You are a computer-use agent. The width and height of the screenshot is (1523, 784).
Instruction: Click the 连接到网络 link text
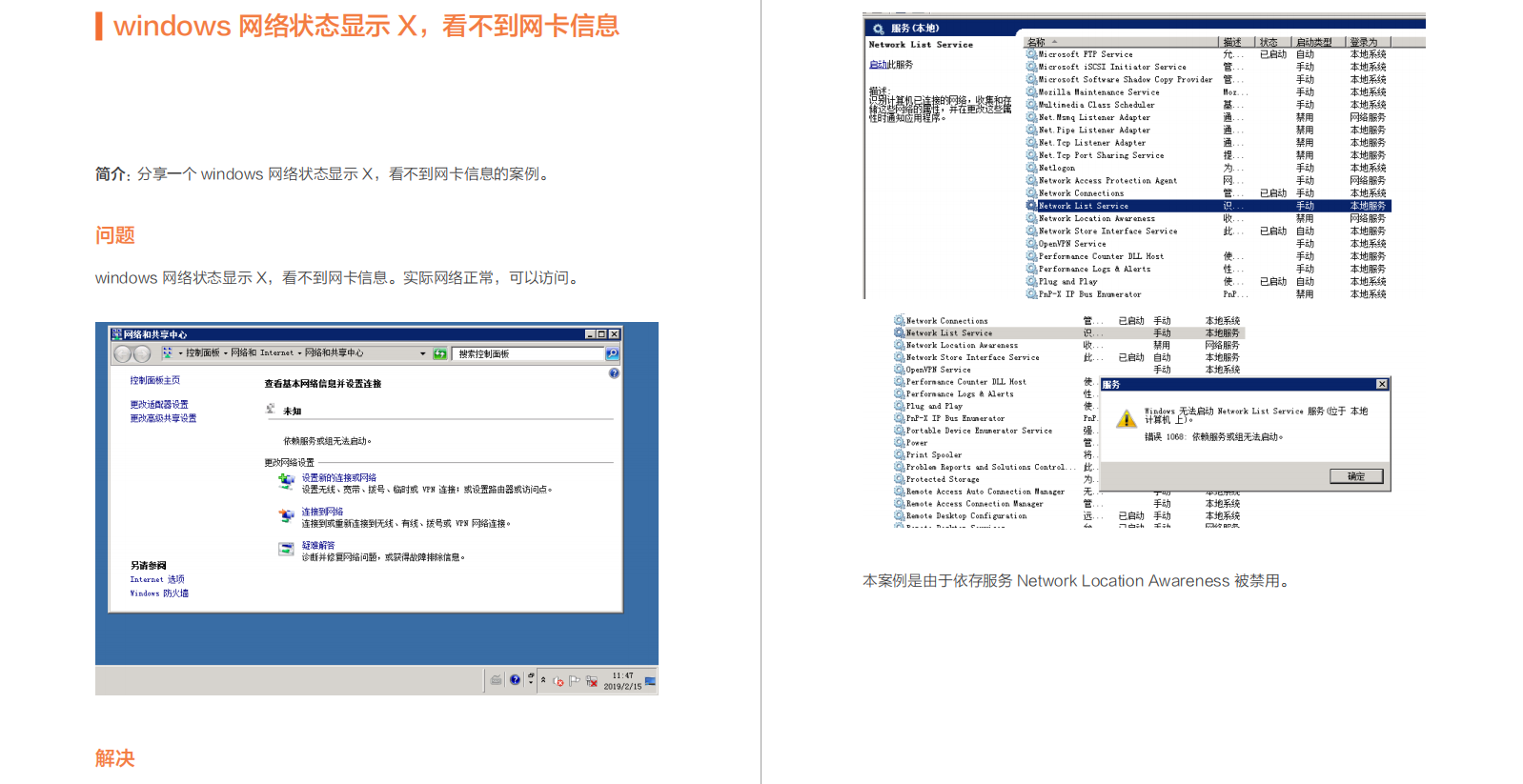322,512
